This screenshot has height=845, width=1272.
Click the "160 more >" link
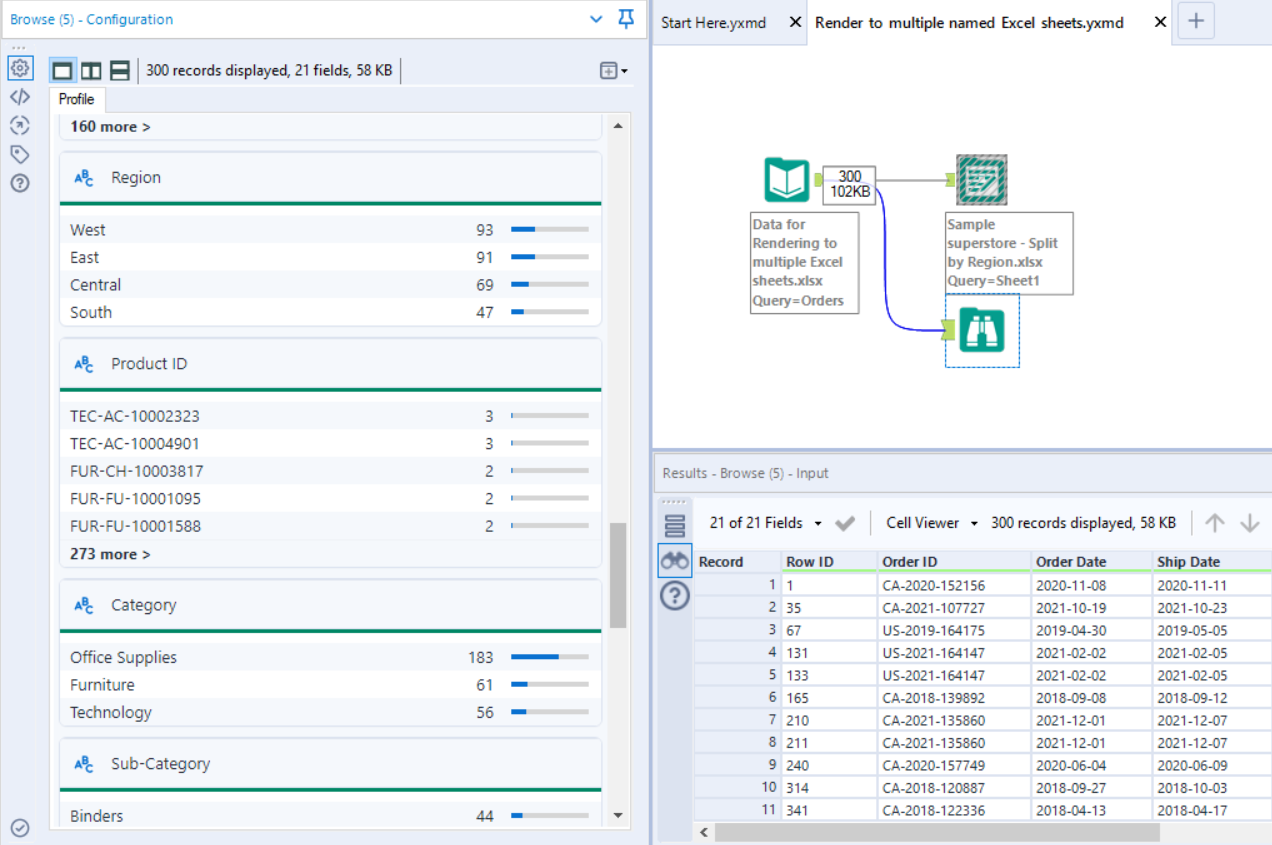pyautogui.click(x=108, y=126)
